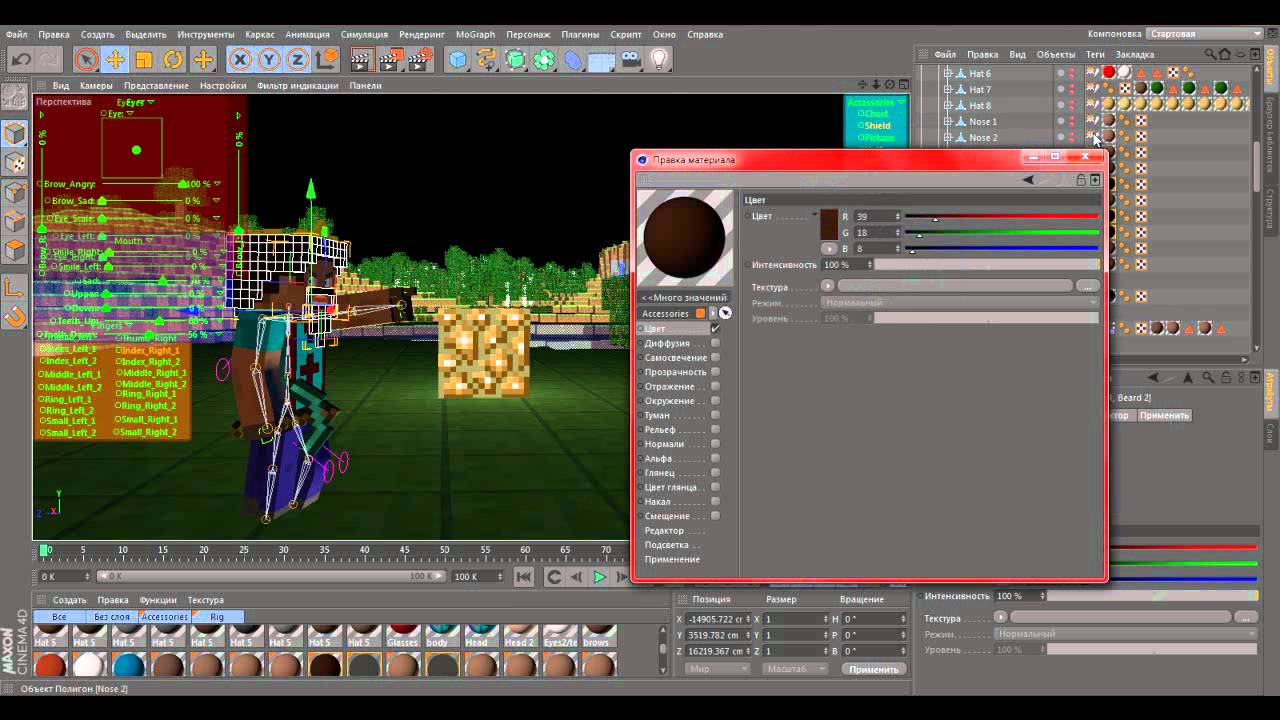This screenshot has height=720, width=1280.
Task: Toggle Y axis lock
Action: [269, 59]
